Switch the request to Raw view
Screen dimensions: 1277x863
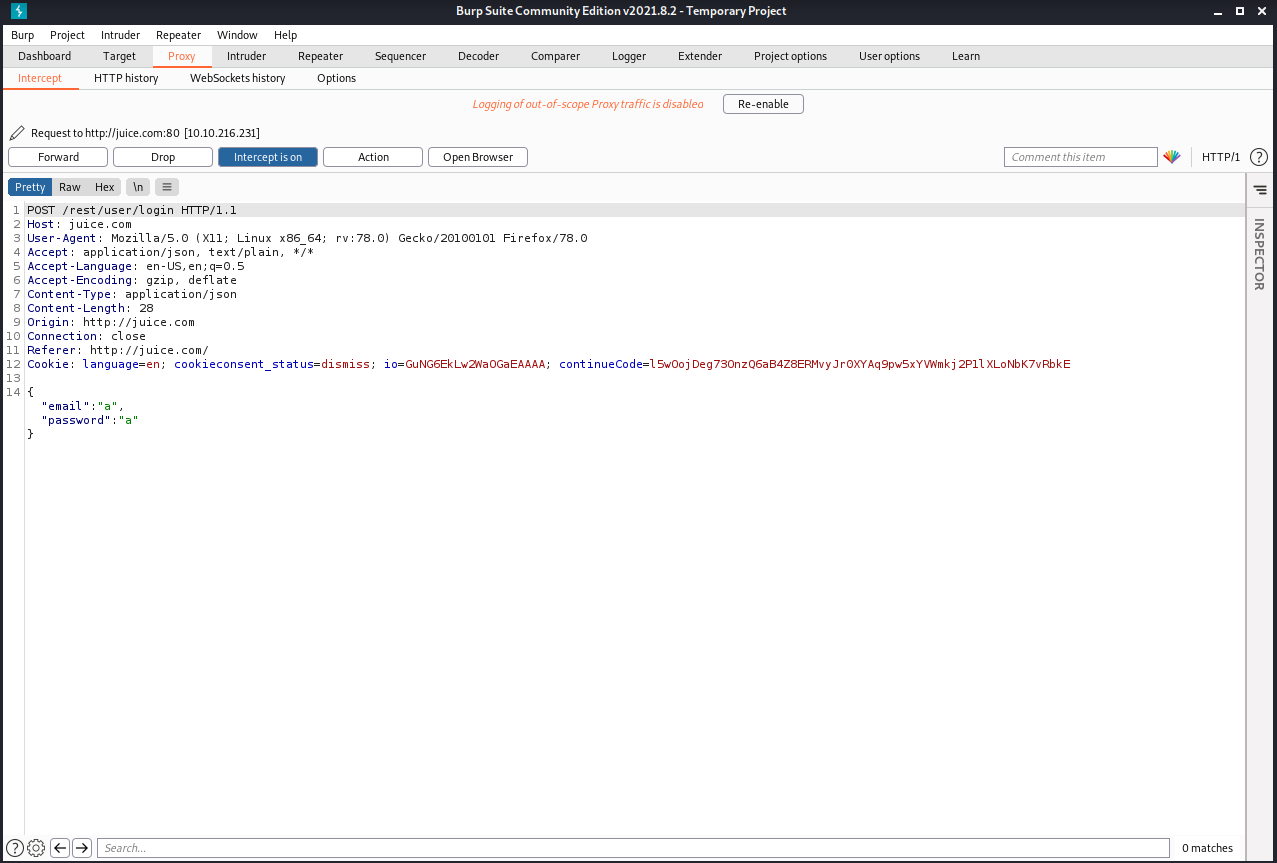pyautogui.click(x=70, y=187)
